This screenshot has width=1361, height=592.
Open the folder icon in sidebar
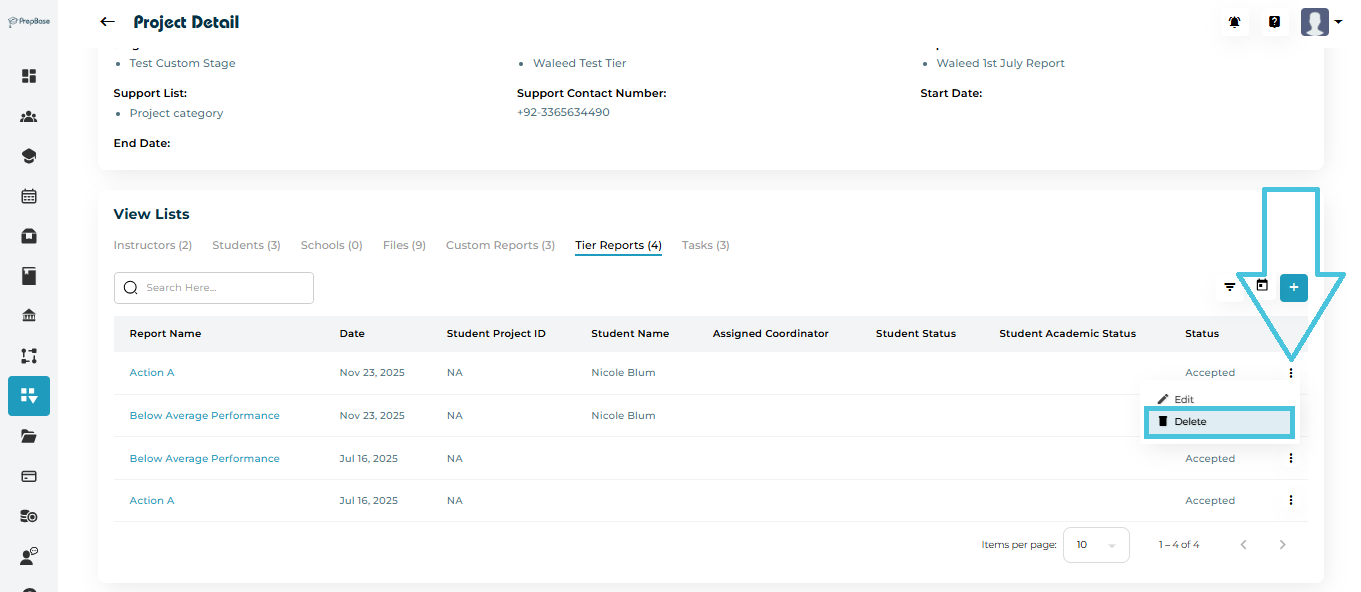click(29, 436)
